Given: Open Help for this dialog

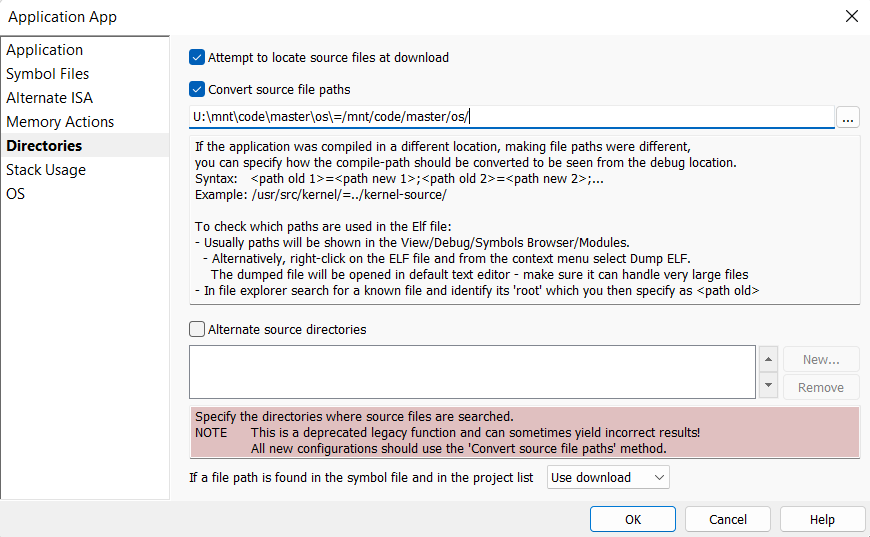Looking at the screenshot, I should coord(822,519).
